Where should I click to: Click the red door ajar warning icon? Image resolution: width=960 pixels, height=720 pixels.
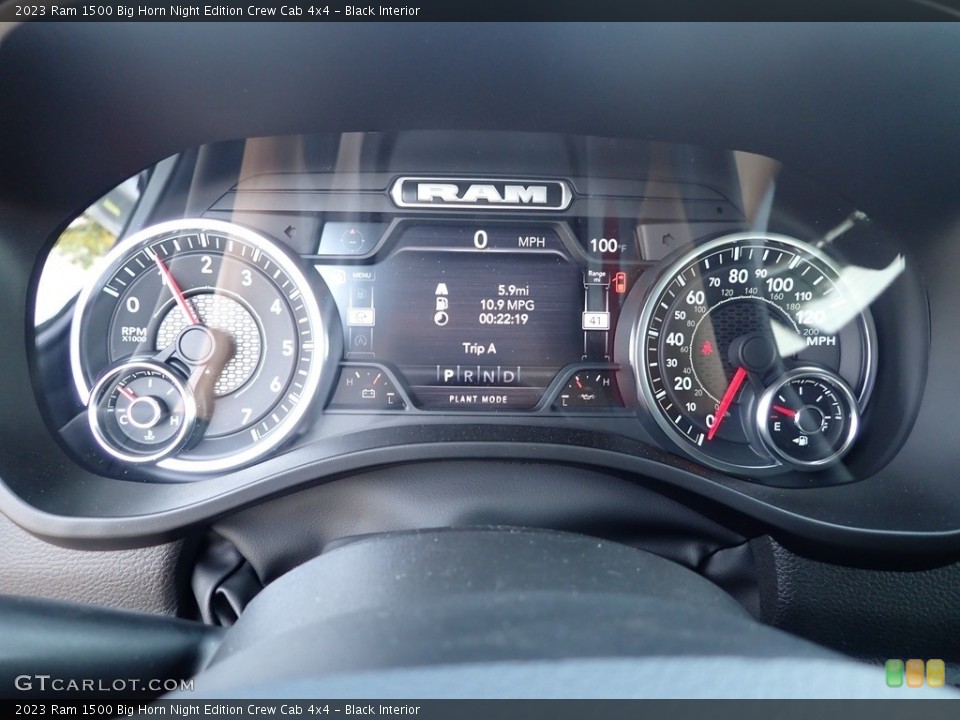coord(620,282)
